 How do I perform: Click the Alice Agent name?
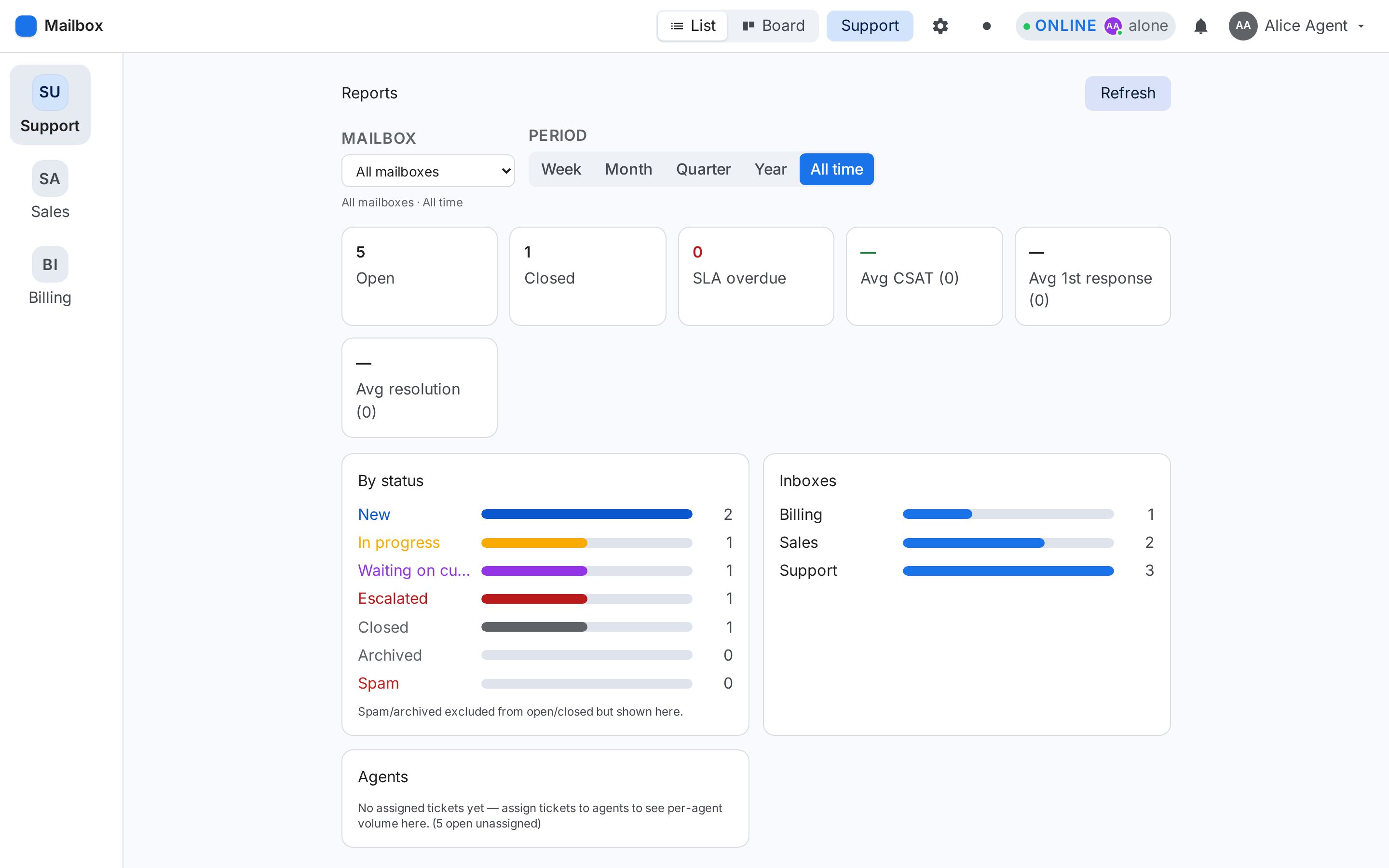[1306, 26]
